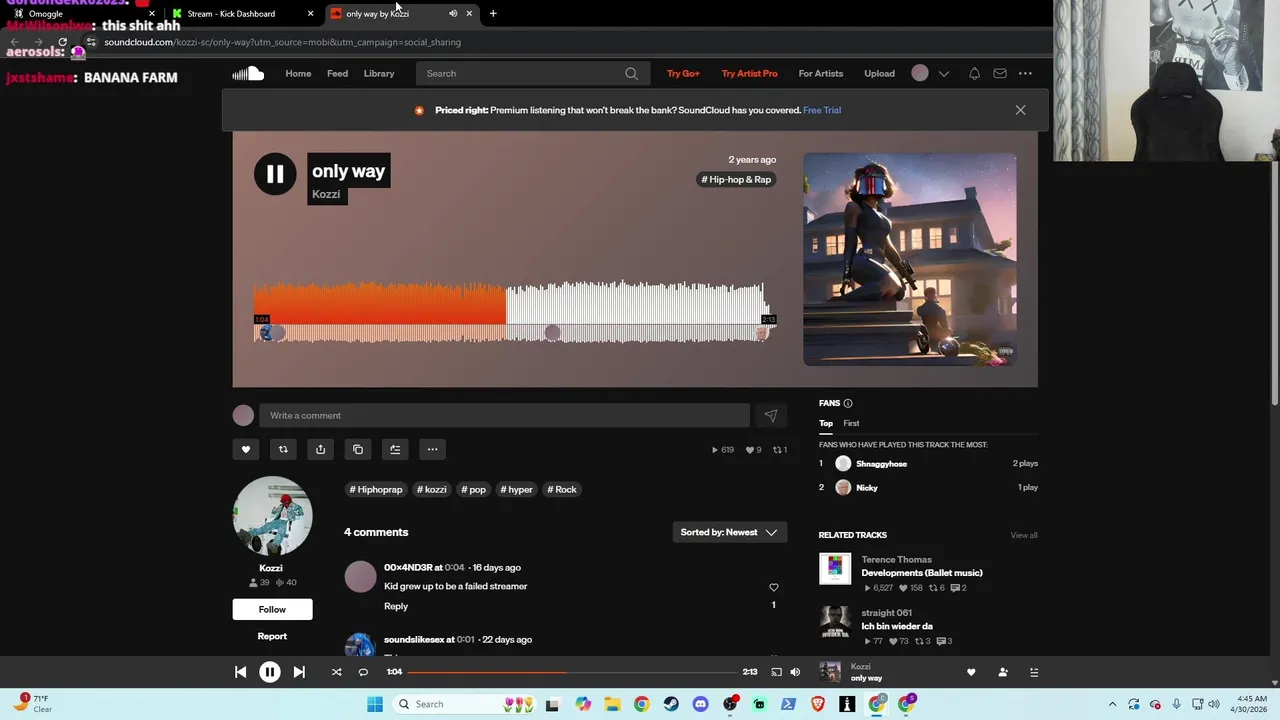
Task: Select the # Rock tag
Action: 562,489
